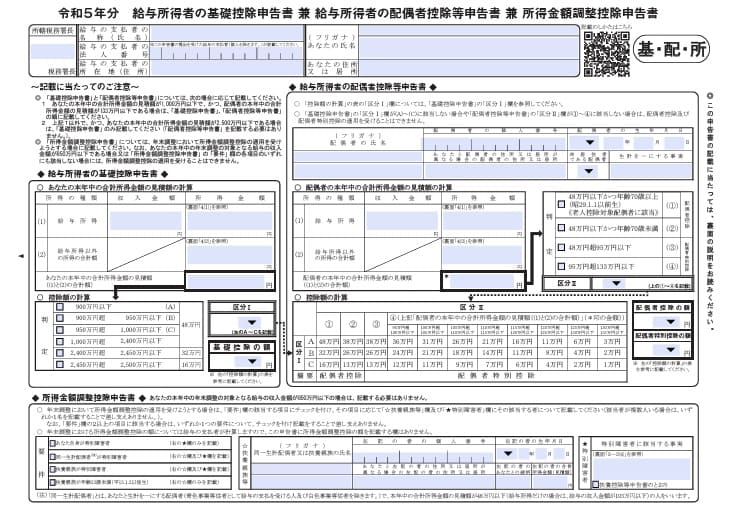Open the dependent's birth date era dropdown
The image size is (734, 514).
click(508, 453)
